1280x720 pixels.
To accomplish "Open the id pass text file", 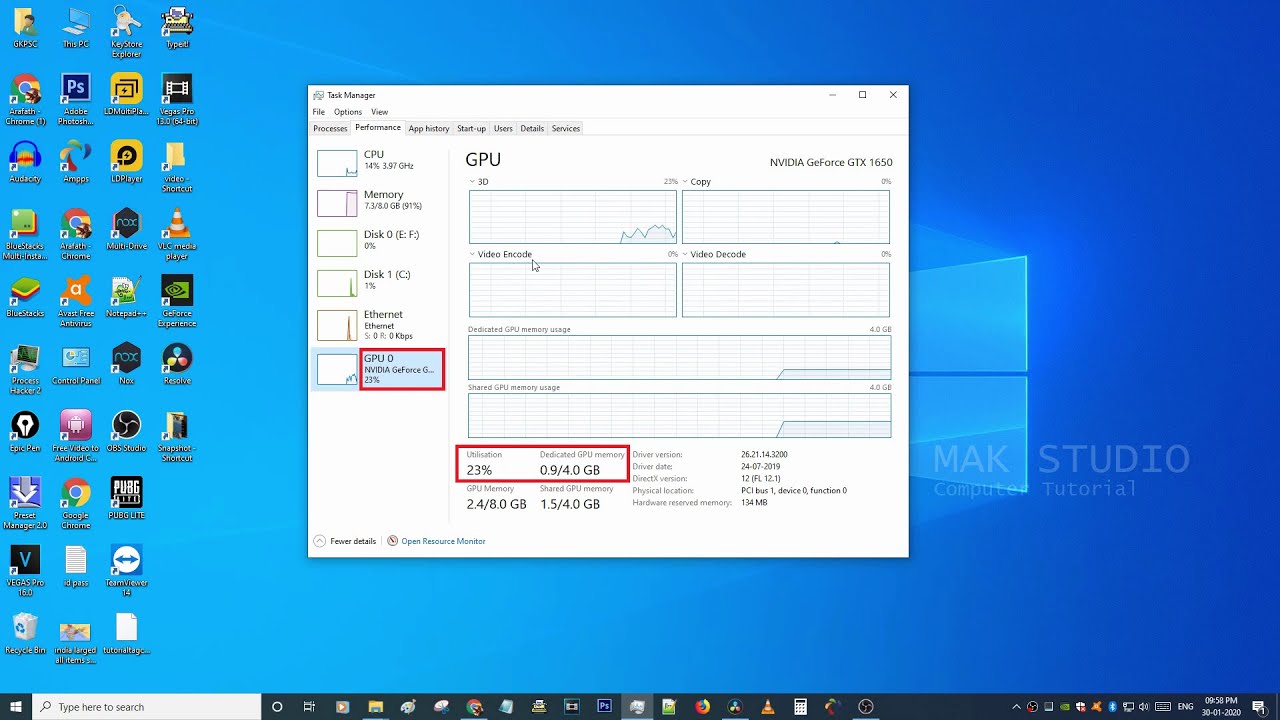I will [x=76, y=567].
